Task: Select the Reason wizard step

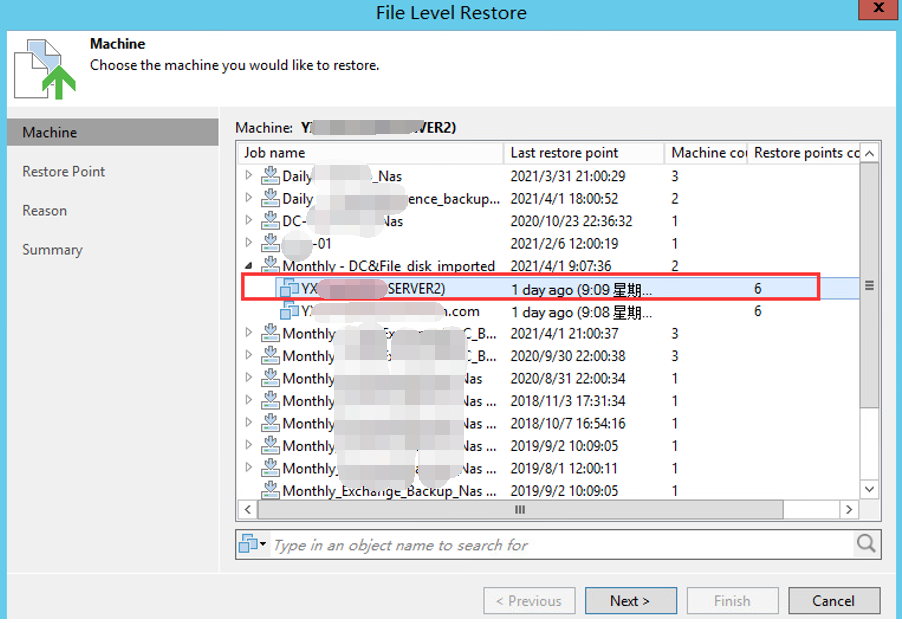Action: pyautogui.click(x=45, y=211)
